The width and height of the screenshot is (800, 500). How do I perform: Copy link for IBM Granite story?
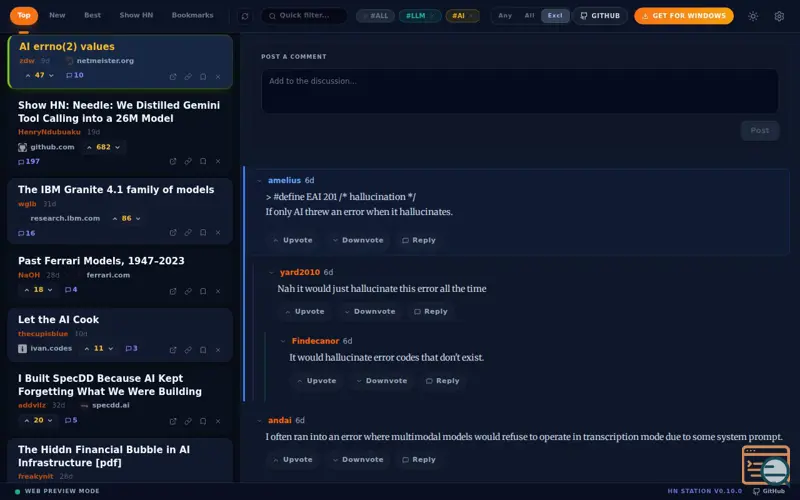click(x=188, y=233)
